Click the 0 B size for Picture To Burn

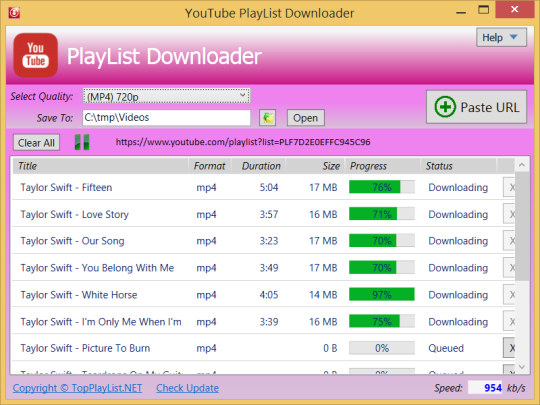330,348
